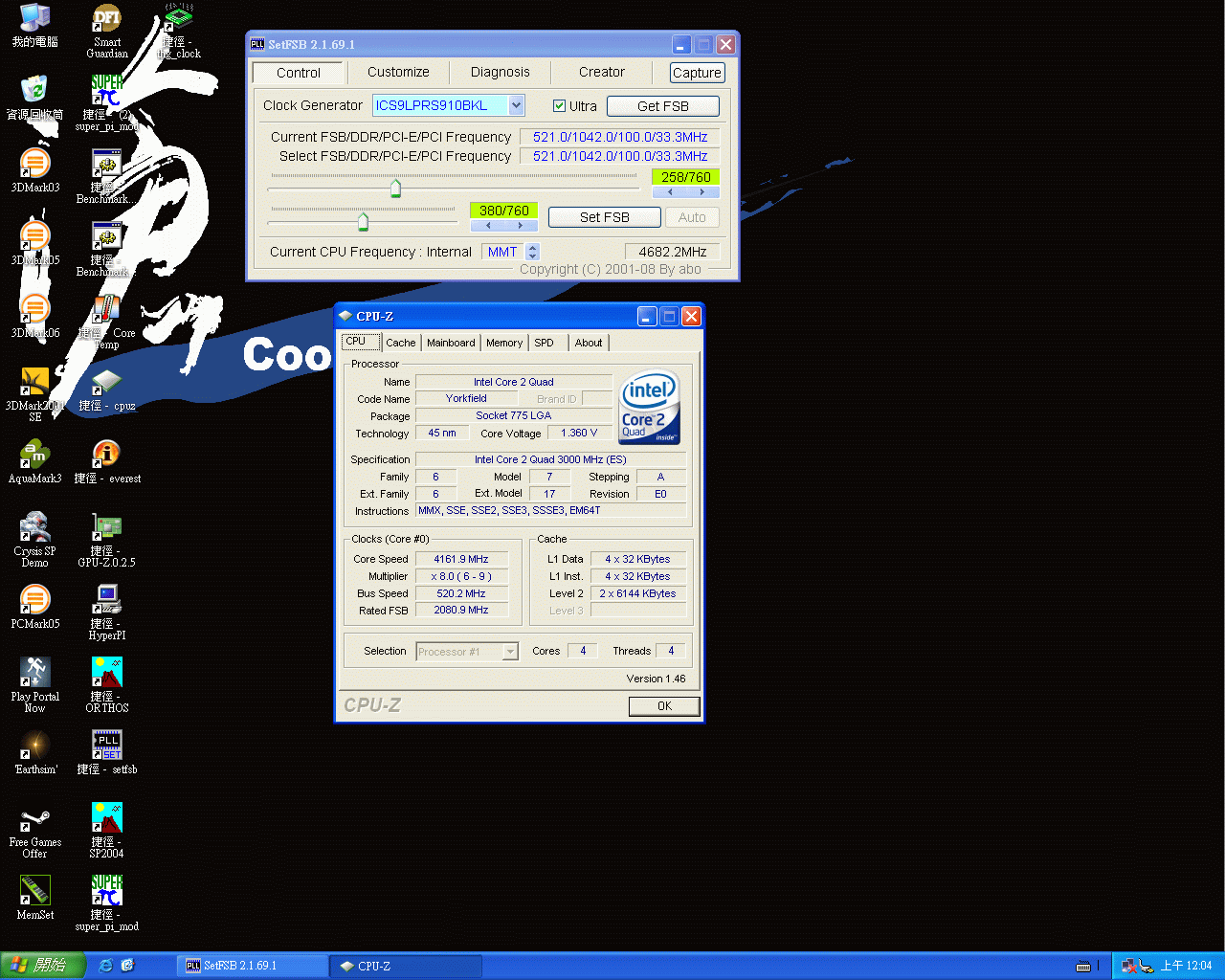Viewport: 1225px width, 980px height.
Task: Click the Set FSB button
Action: [604, 217]
